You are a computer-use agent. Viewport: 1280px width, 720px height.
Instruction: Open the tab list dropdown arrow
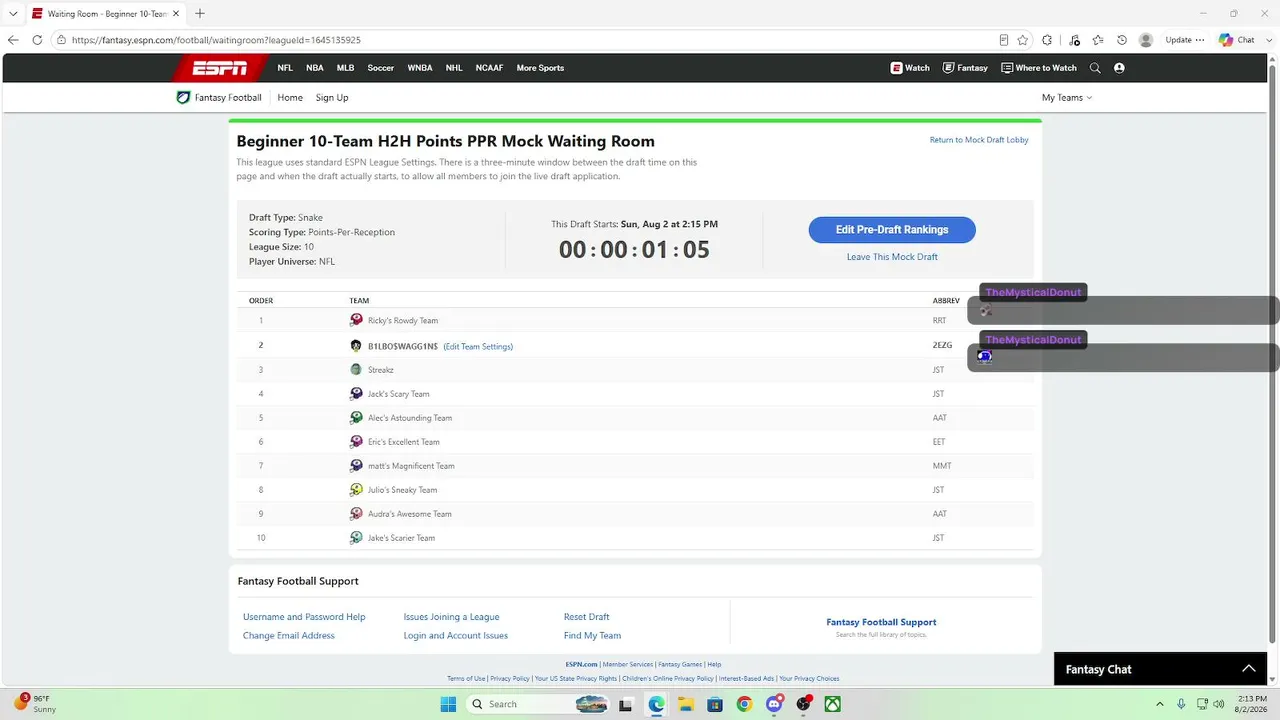(x=13, y=13)
